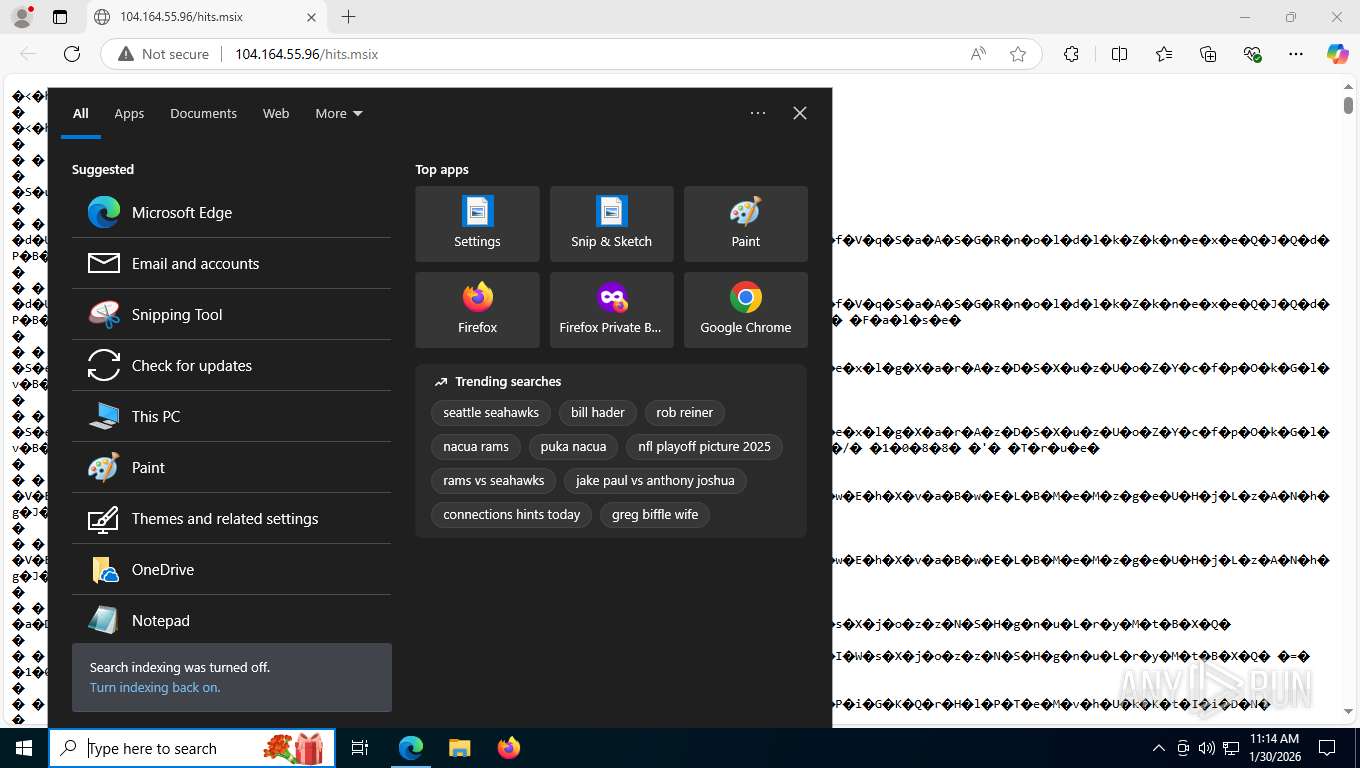Click the taskbar search box

(192, 748)
